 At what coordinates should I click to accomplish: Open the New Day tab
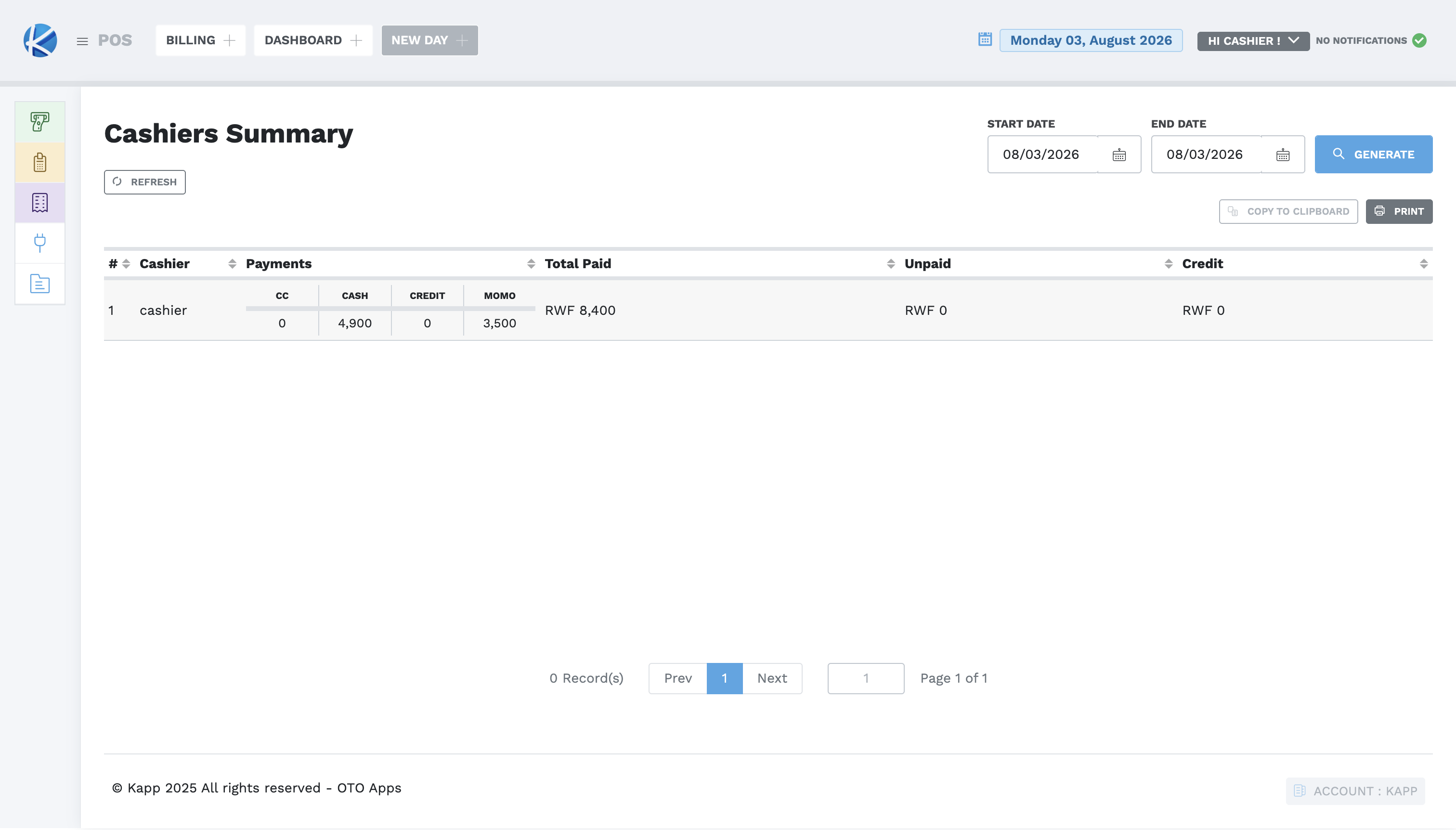[430, 40]
